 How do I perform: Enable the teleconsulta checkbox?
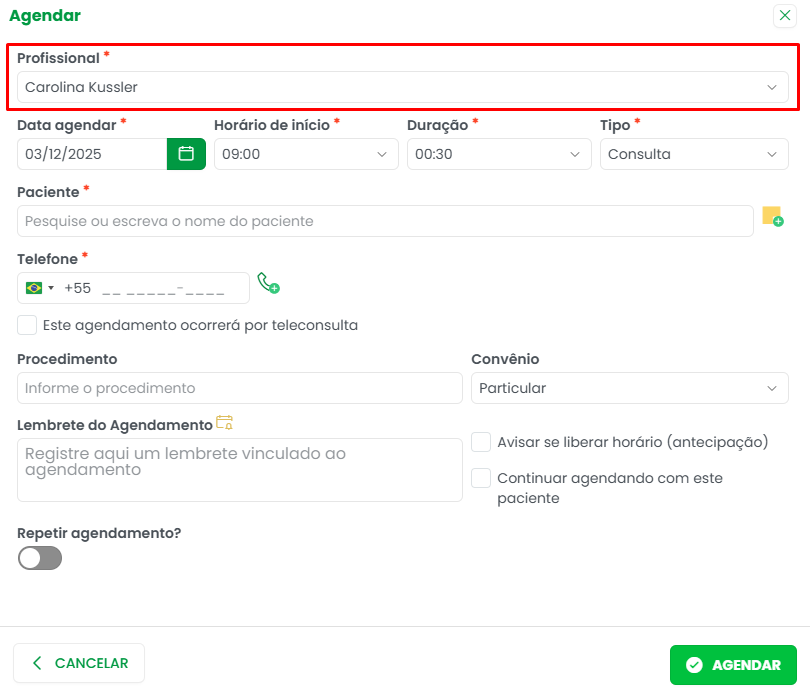(27, 325)
